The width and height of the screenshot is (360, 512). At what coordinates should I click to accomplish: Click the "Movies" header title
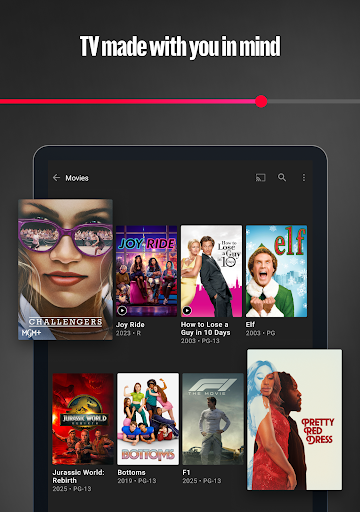77,178
